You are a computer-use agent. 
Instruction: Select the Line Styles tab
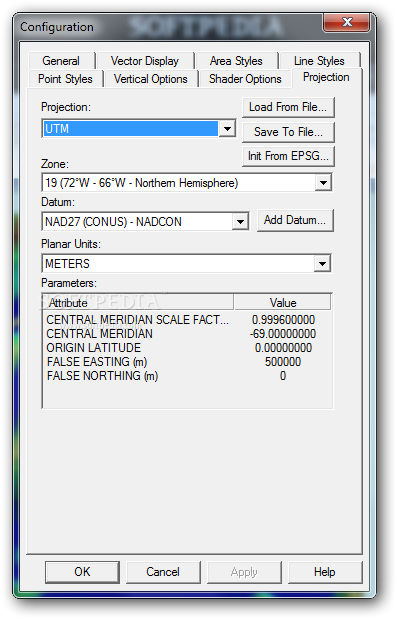(x=319, y=61)
